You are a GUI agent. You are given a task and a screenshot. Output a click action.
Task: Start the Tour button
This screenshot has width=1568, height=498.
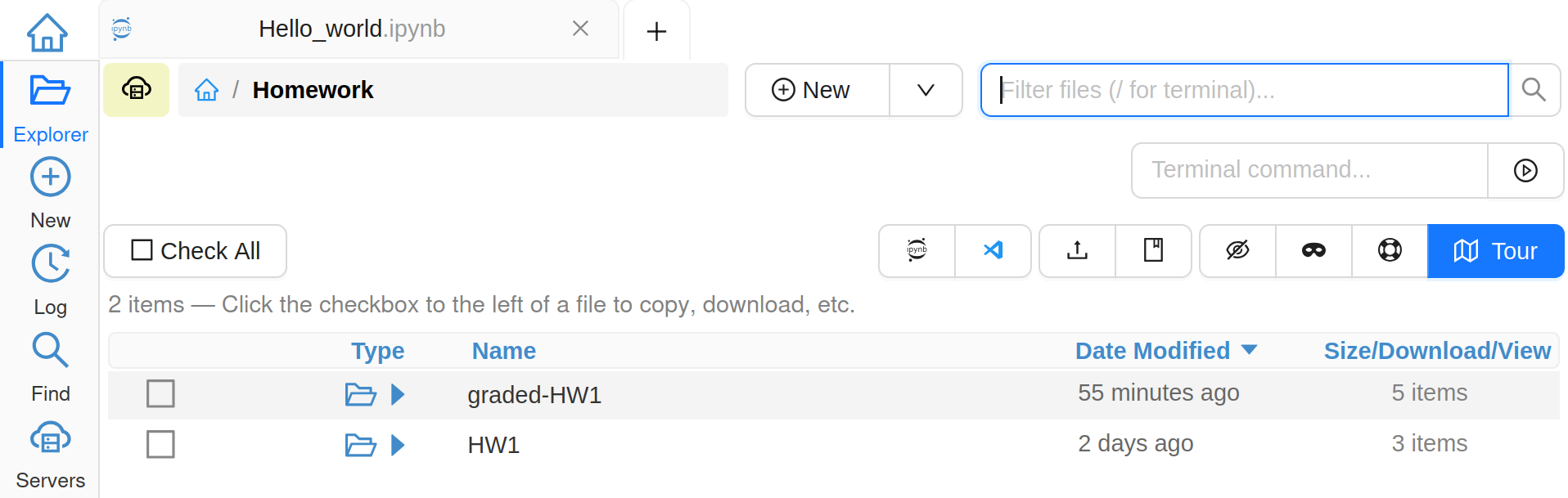coord(1495,251)
